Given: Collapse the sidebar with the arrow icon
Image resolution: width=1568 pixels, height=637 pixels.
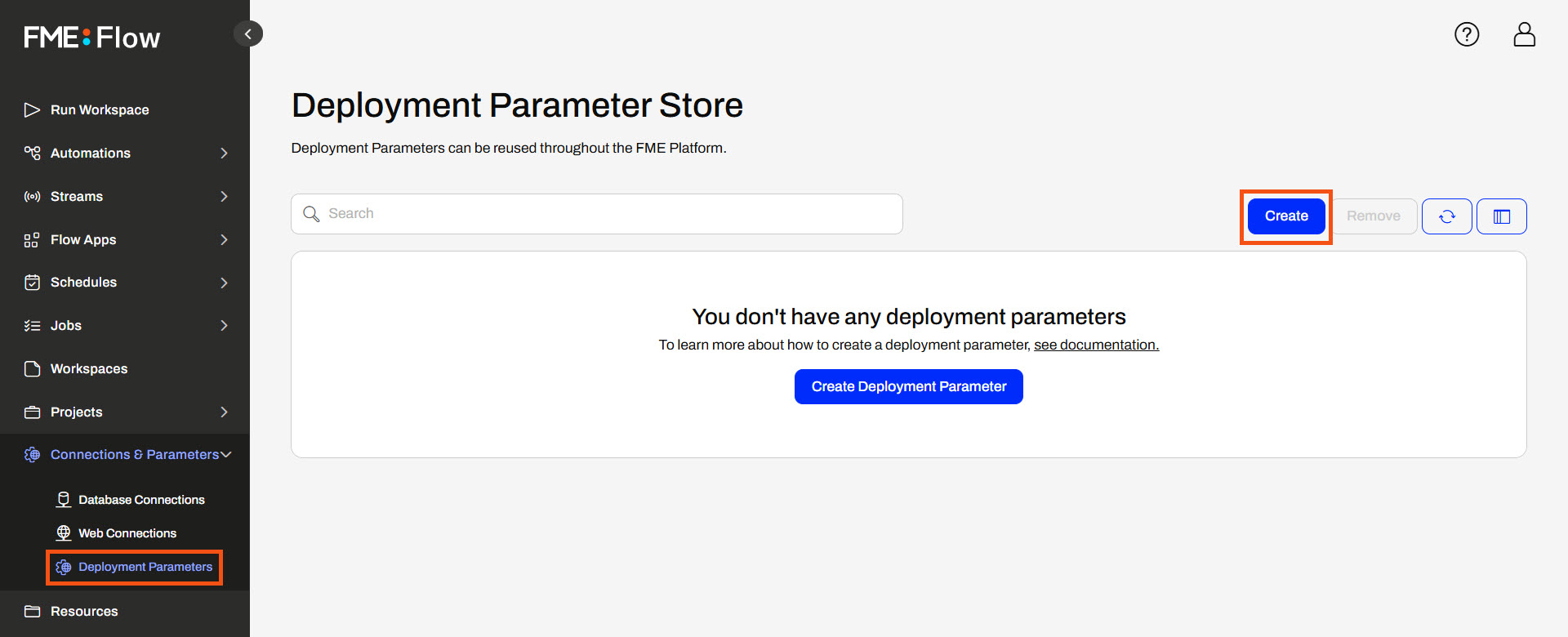Looking at the screenshot, I should 248,33.
